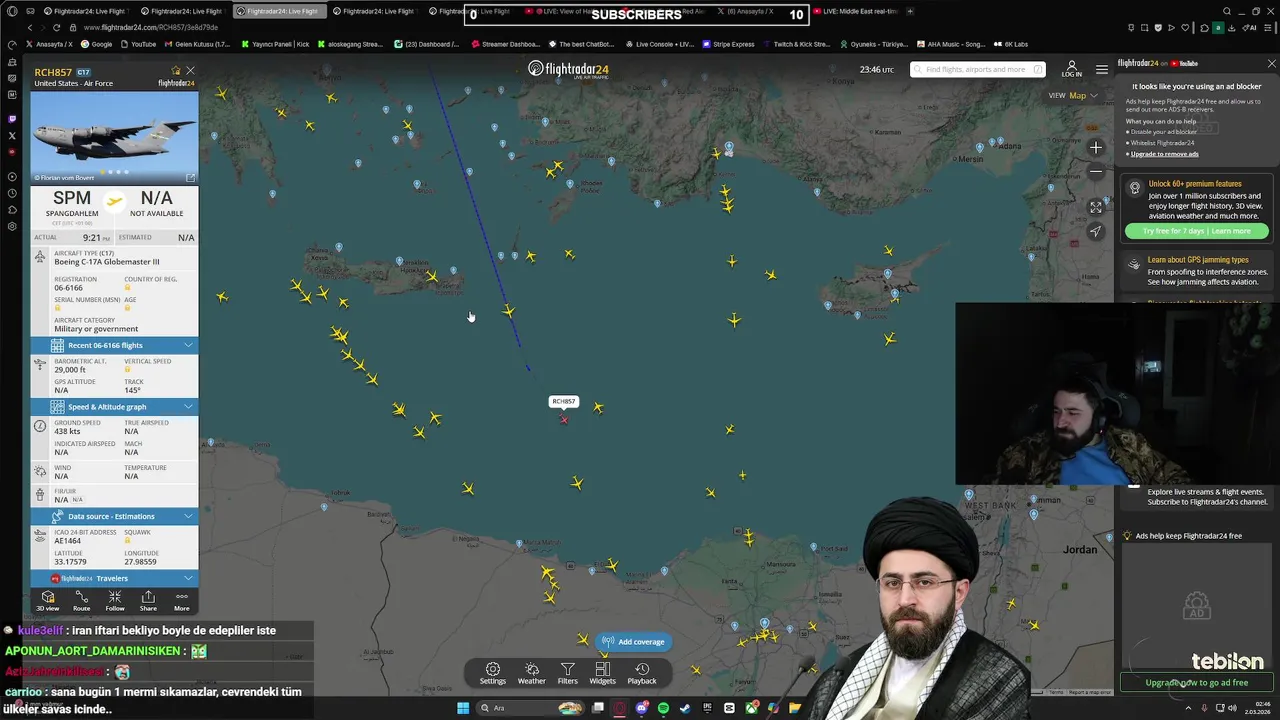Click Unlock 60+ premium features heading
Image resolution: width=1280 pixels, height=720 pixels.
[x=1195, y=184]
